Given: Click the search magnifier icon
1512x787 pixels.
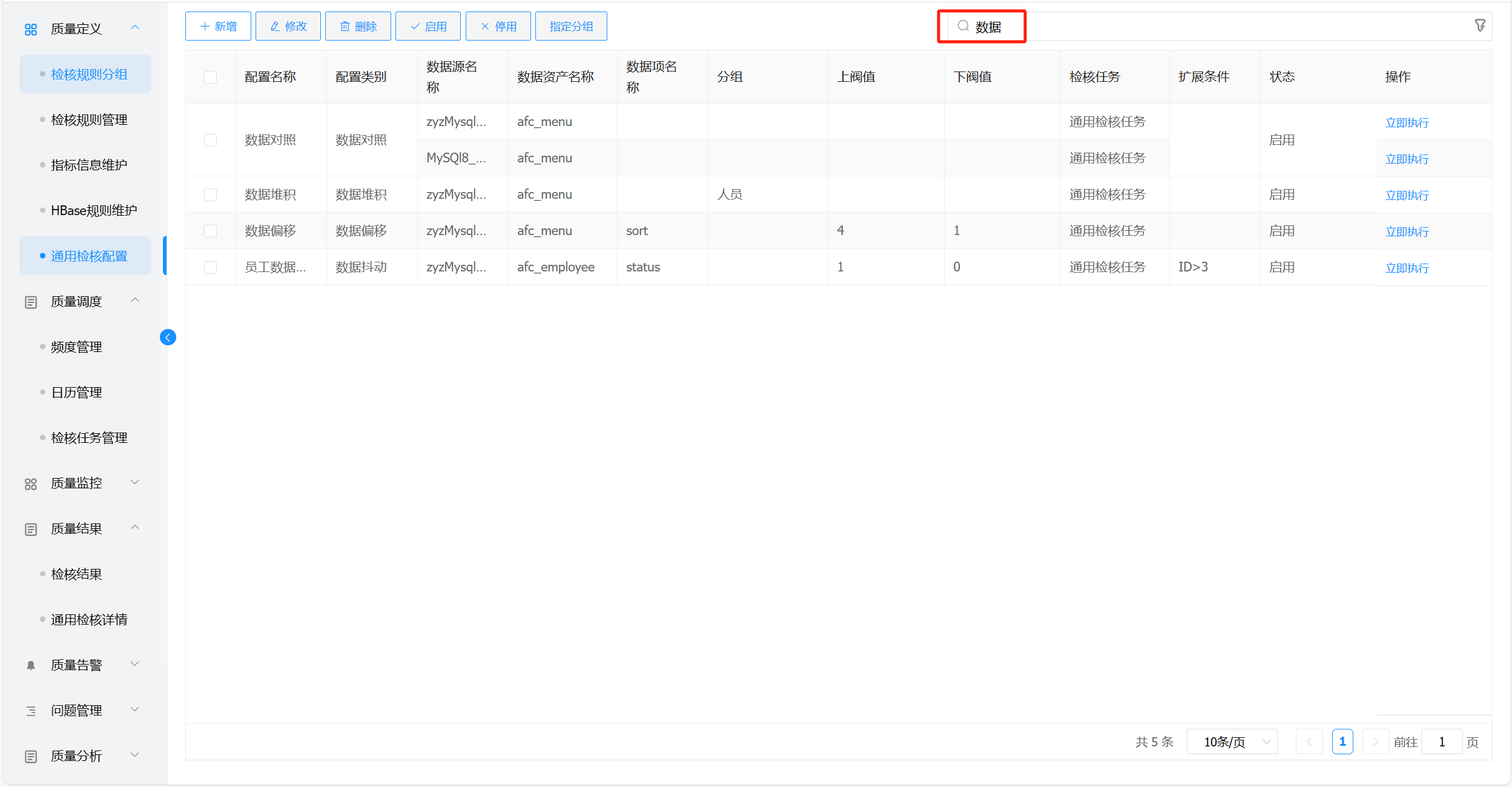Looking at the screenshot, I should click(x=963, y=26).
